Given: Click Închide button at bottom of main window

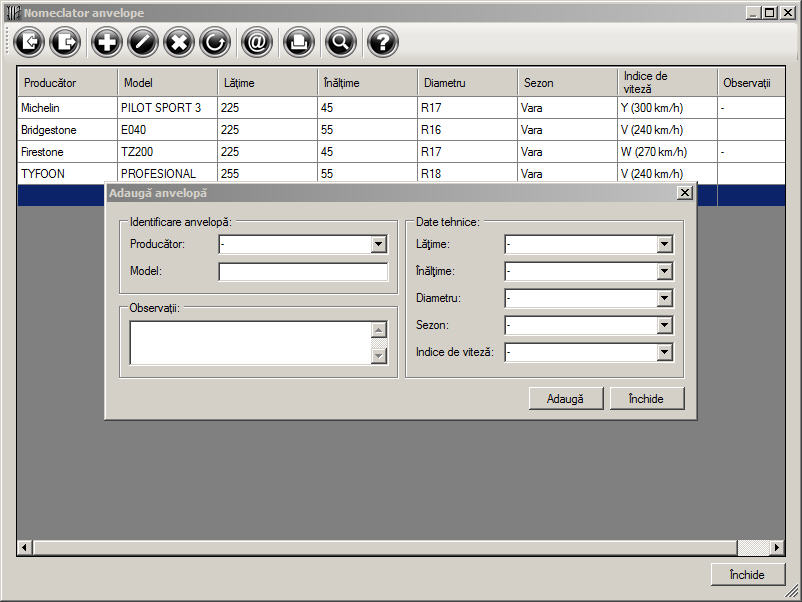Looking at the screenshot, I should (747, 574).
